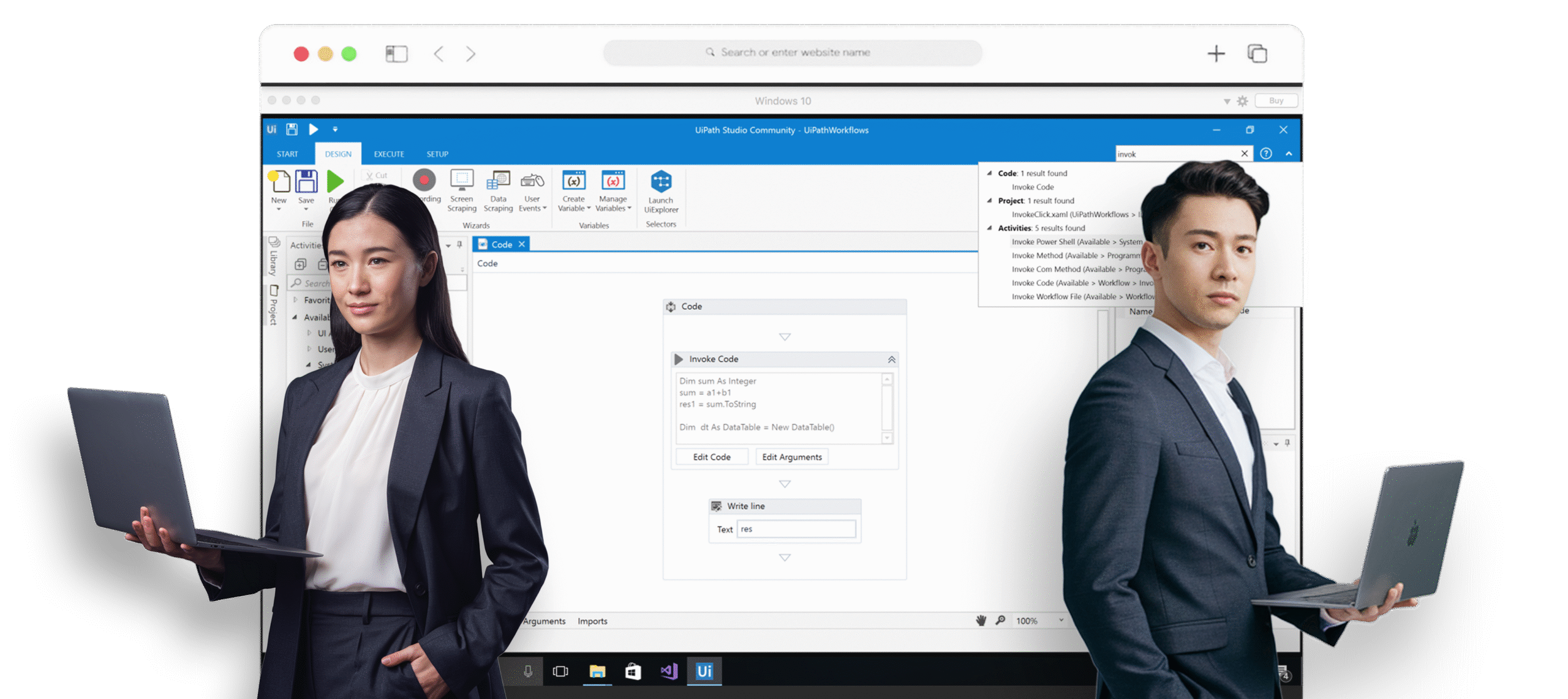The image size is (1568, 699).
Task: Click the Write line Text field
Action: (x=796, y=529)
